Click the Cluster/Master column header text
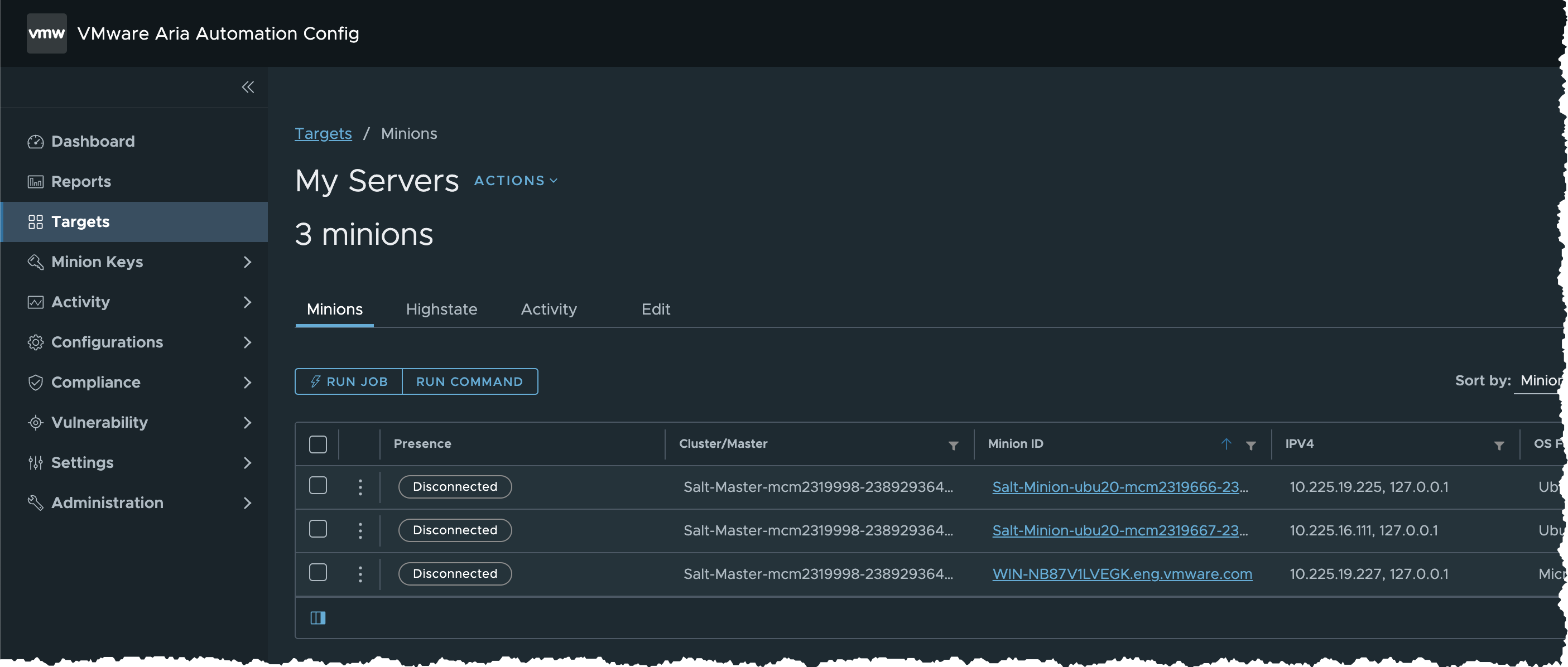This screenshot has width=1568, height=667. [723, 444]
